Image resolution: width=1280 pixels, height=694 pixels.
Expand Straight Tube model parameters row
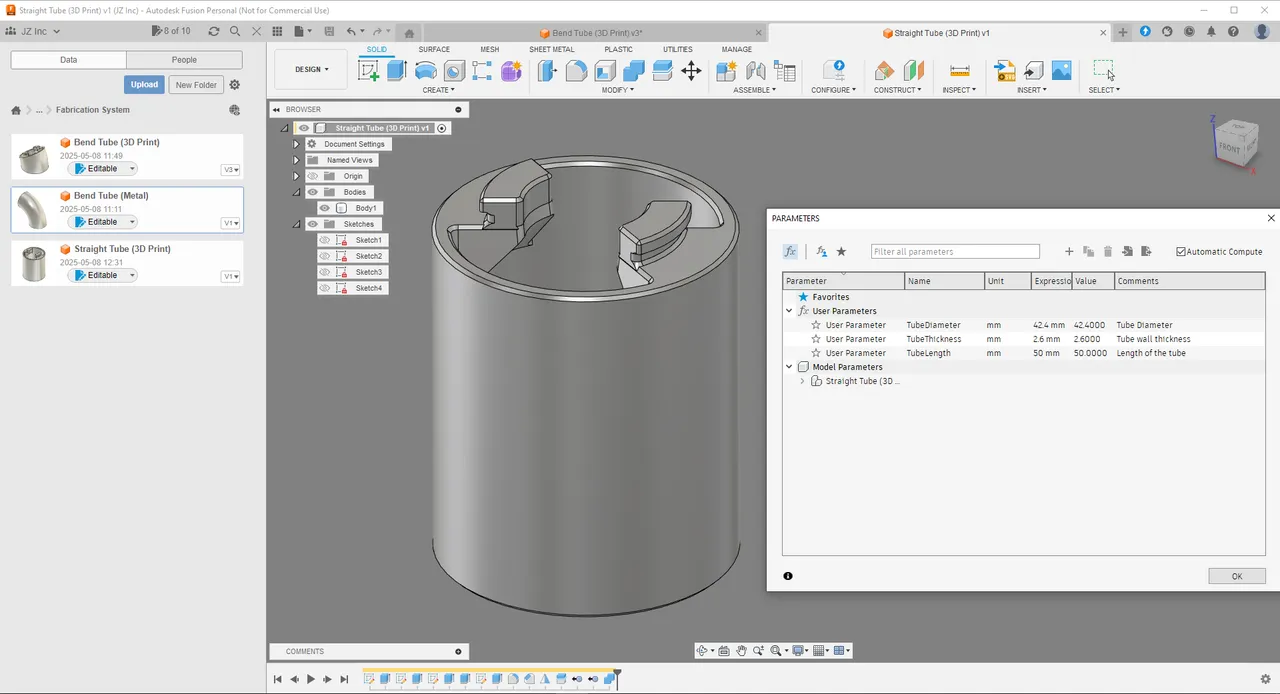coord(802,381)
